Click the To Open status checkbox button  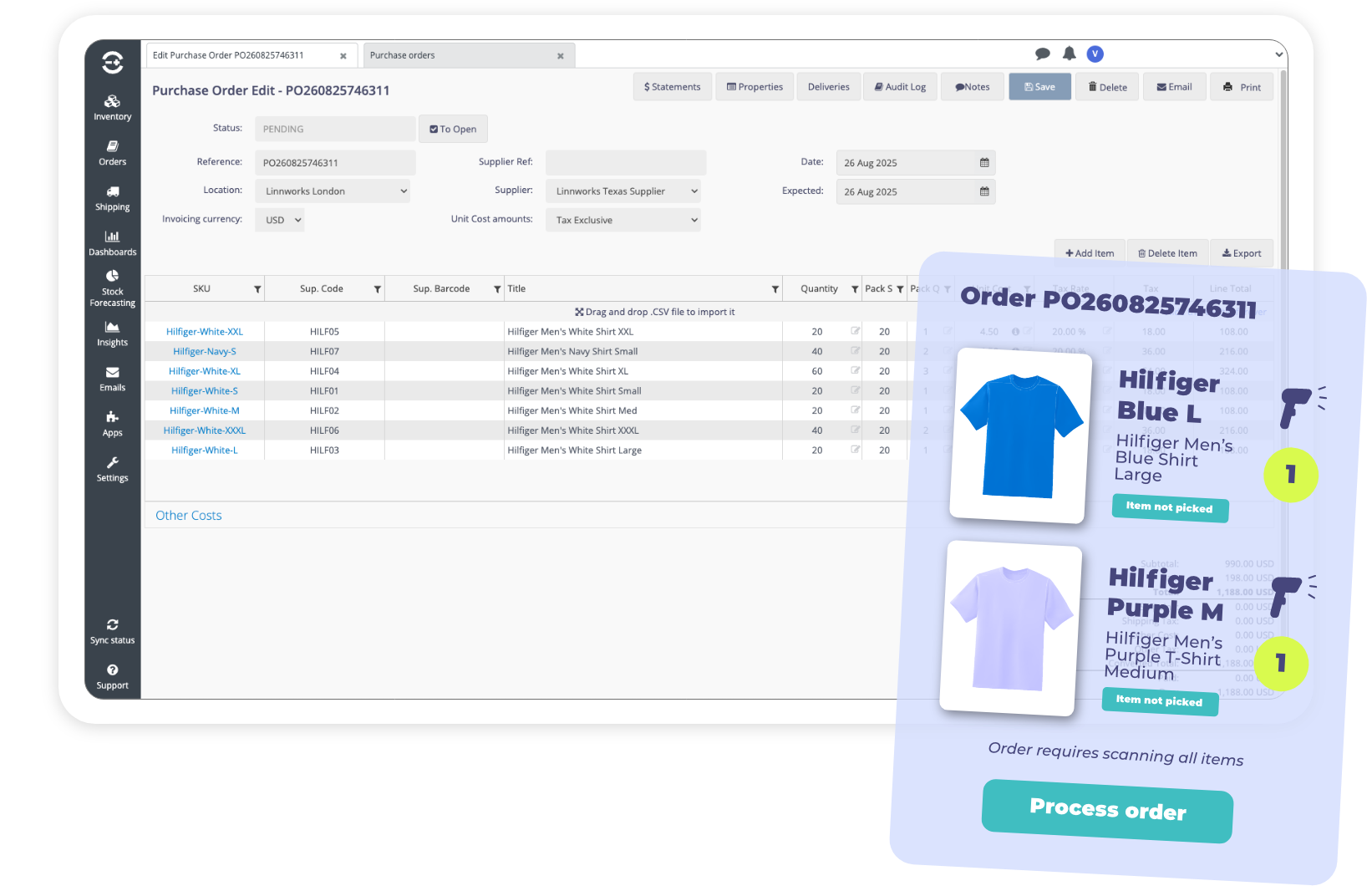453,130
